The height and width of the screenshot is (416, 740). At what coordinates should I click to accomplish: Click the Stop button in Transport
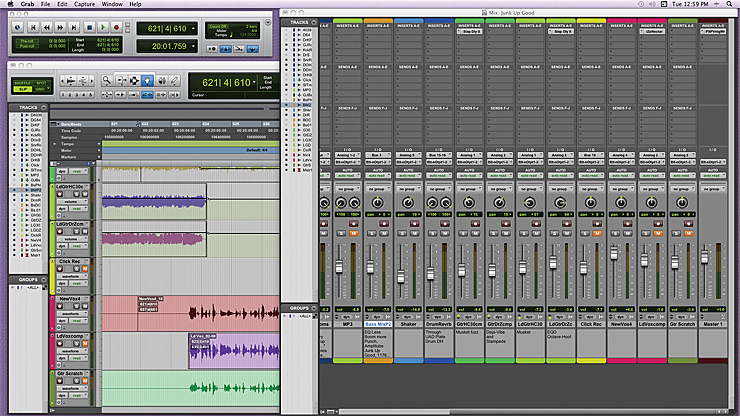tap(89, 28)
